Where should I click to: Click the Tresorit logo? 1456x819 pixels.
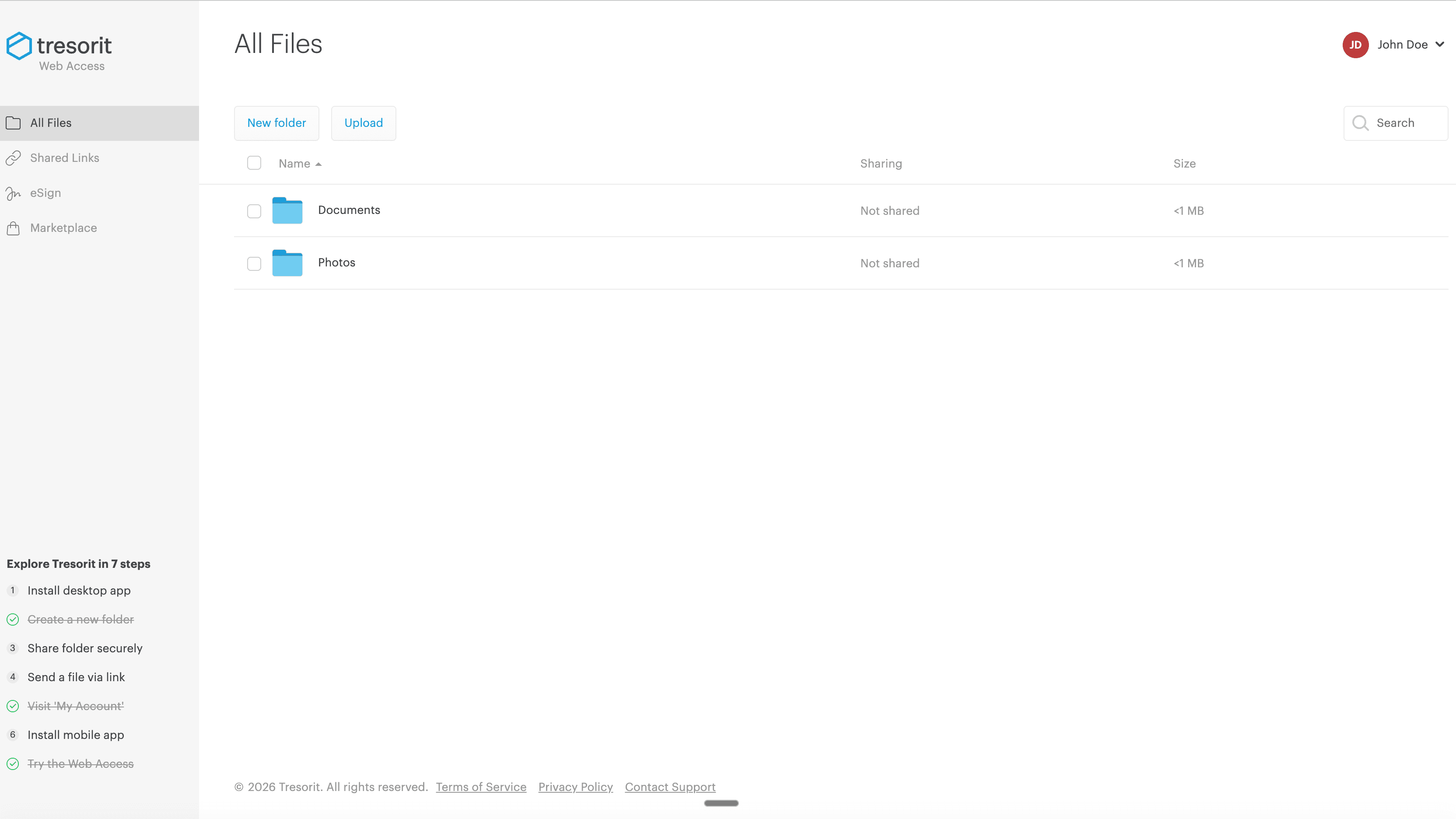pos(59,46)
